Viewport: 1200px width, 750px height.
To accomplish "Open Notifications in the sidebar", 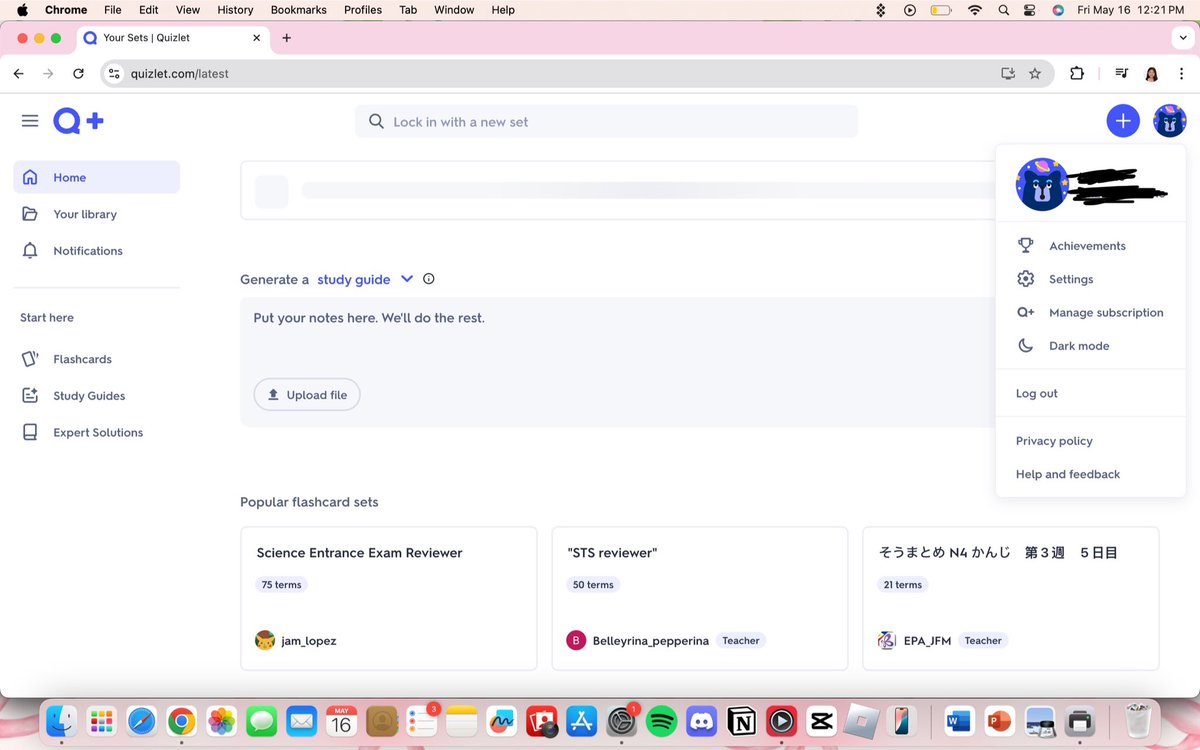I will (x=97, y=251).
